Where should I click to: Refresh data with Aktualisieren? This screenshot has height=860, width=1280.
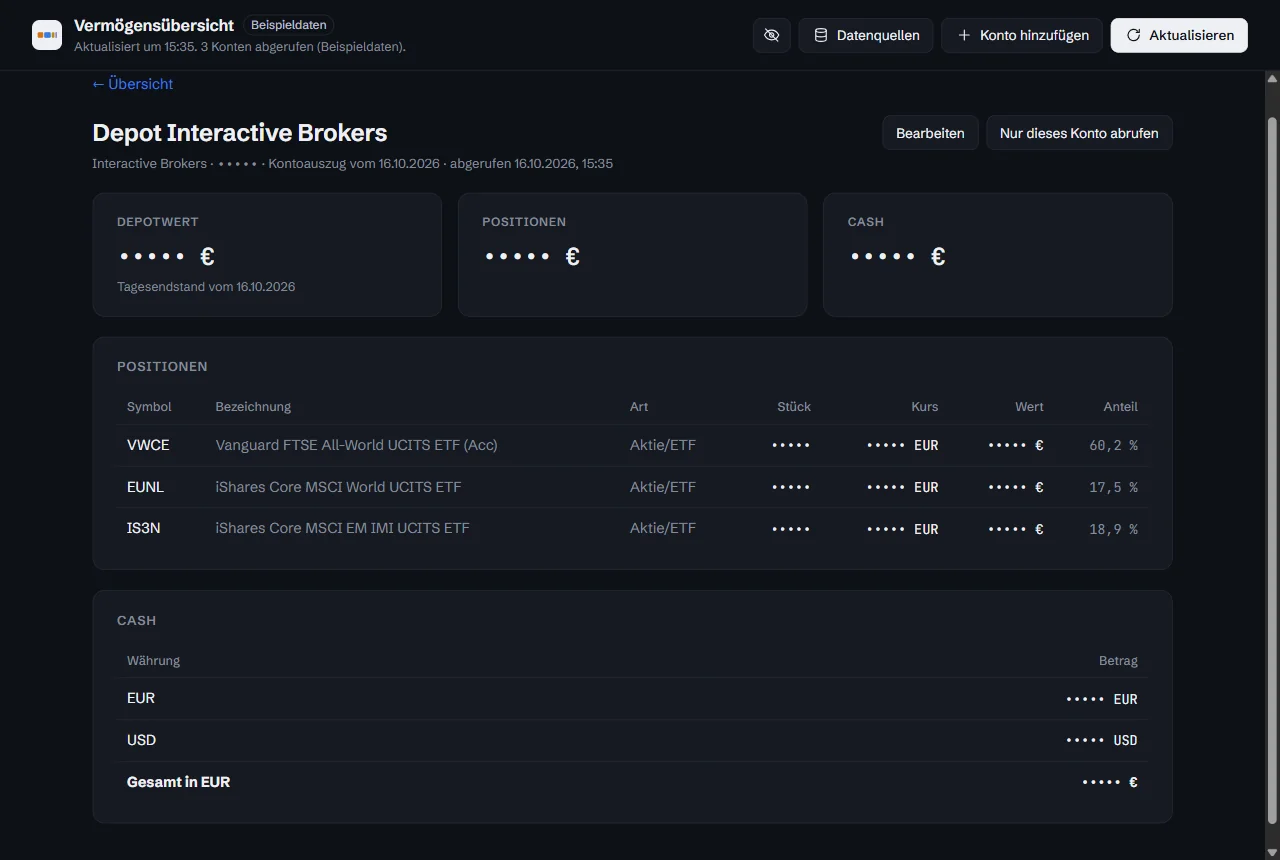[x=1179, y=35]
